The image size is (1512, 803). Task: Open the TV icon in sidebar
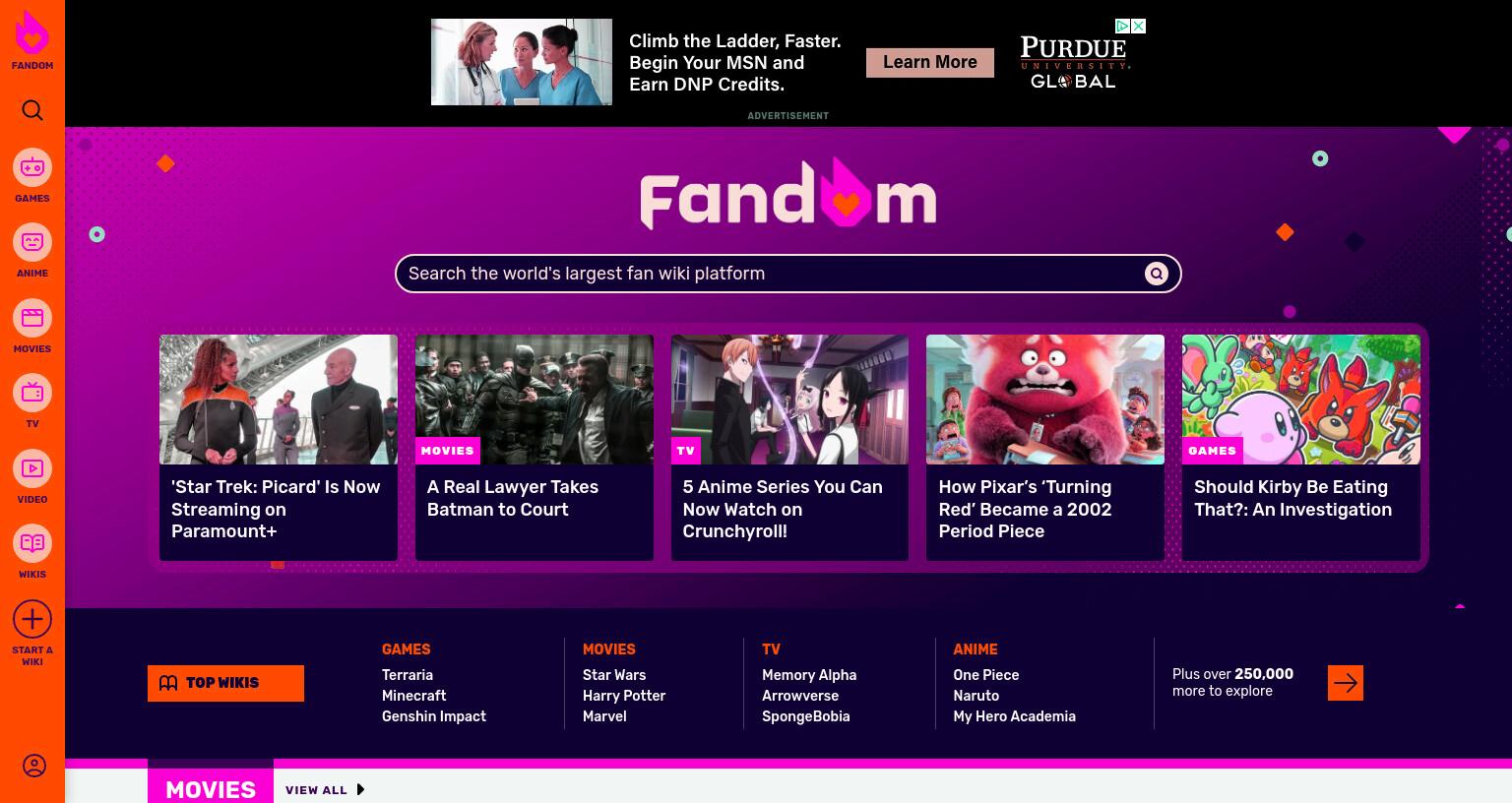[x=32, y=393]
